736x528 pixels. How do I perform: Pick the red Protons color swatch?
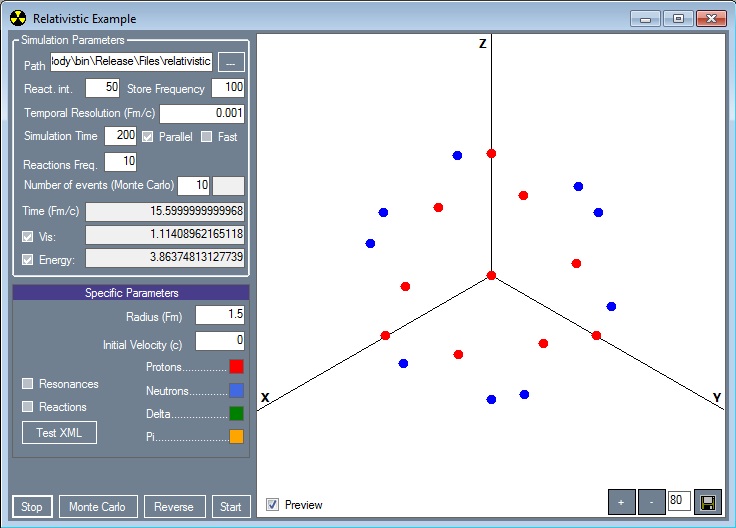(x=236, y=367)
